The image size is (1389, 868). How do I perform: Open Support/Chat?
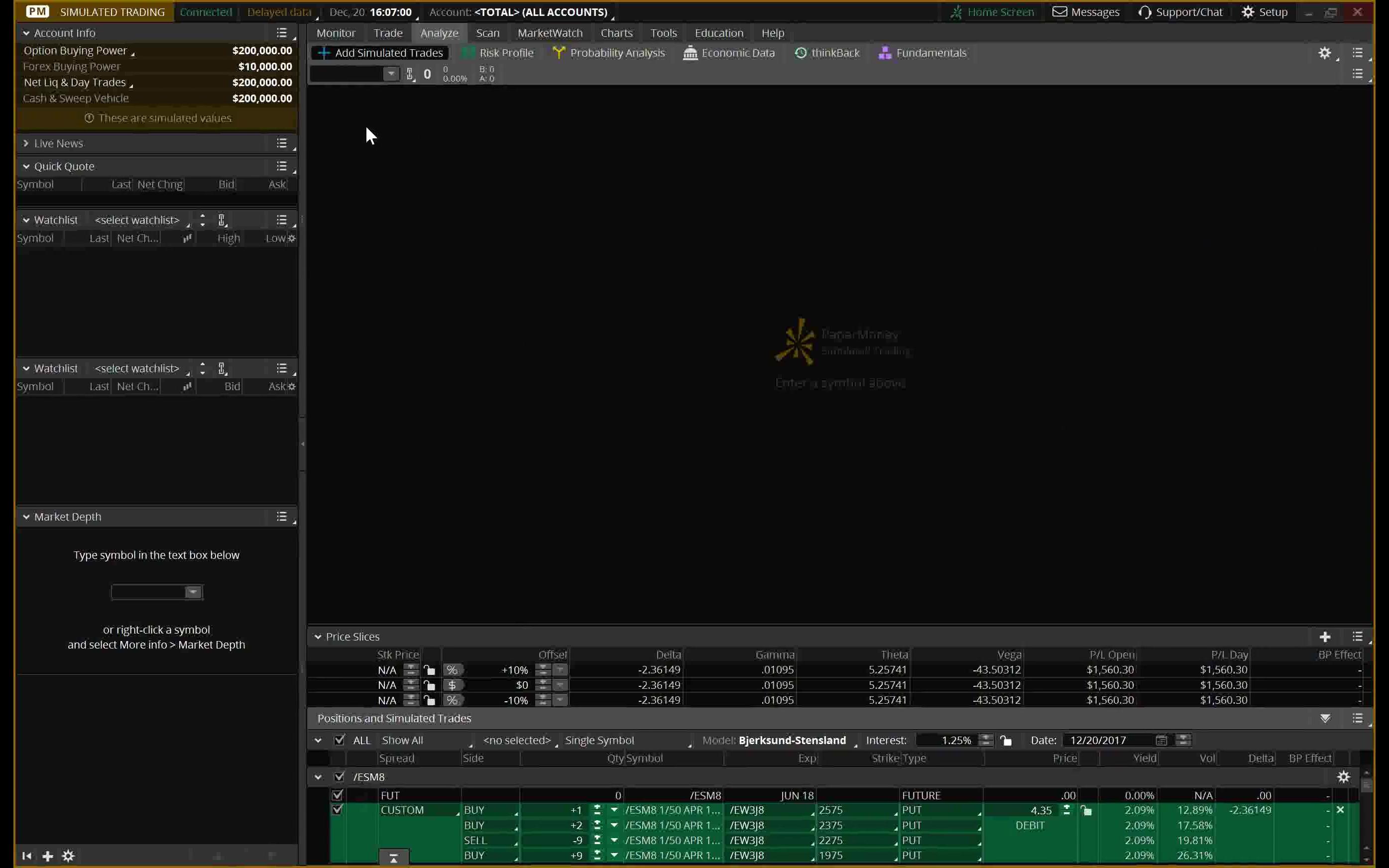pos(1180,12)
